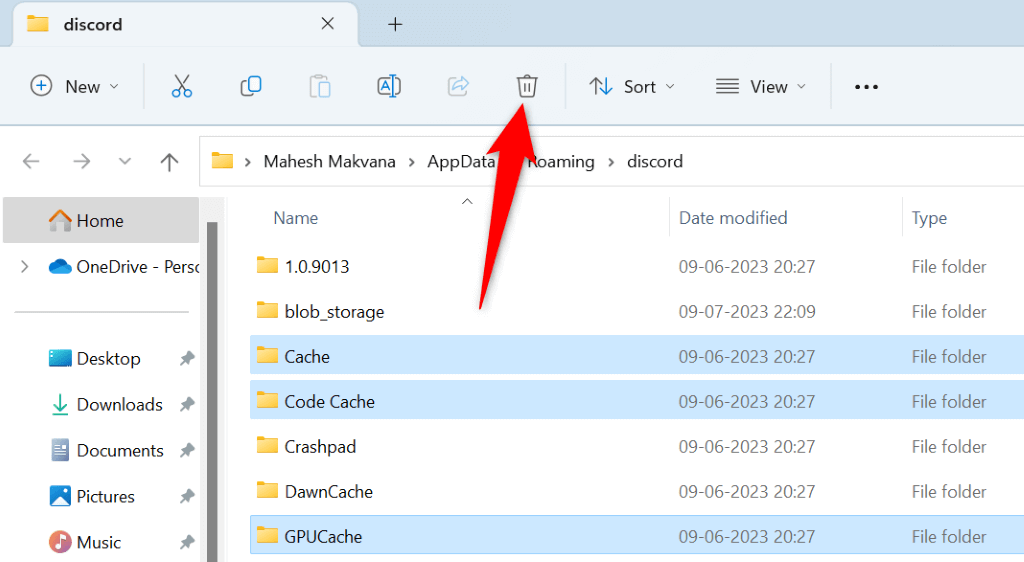Click the Share icon in toolbar
Viewport: 1024px width, 562px height.
coord(458,86)
